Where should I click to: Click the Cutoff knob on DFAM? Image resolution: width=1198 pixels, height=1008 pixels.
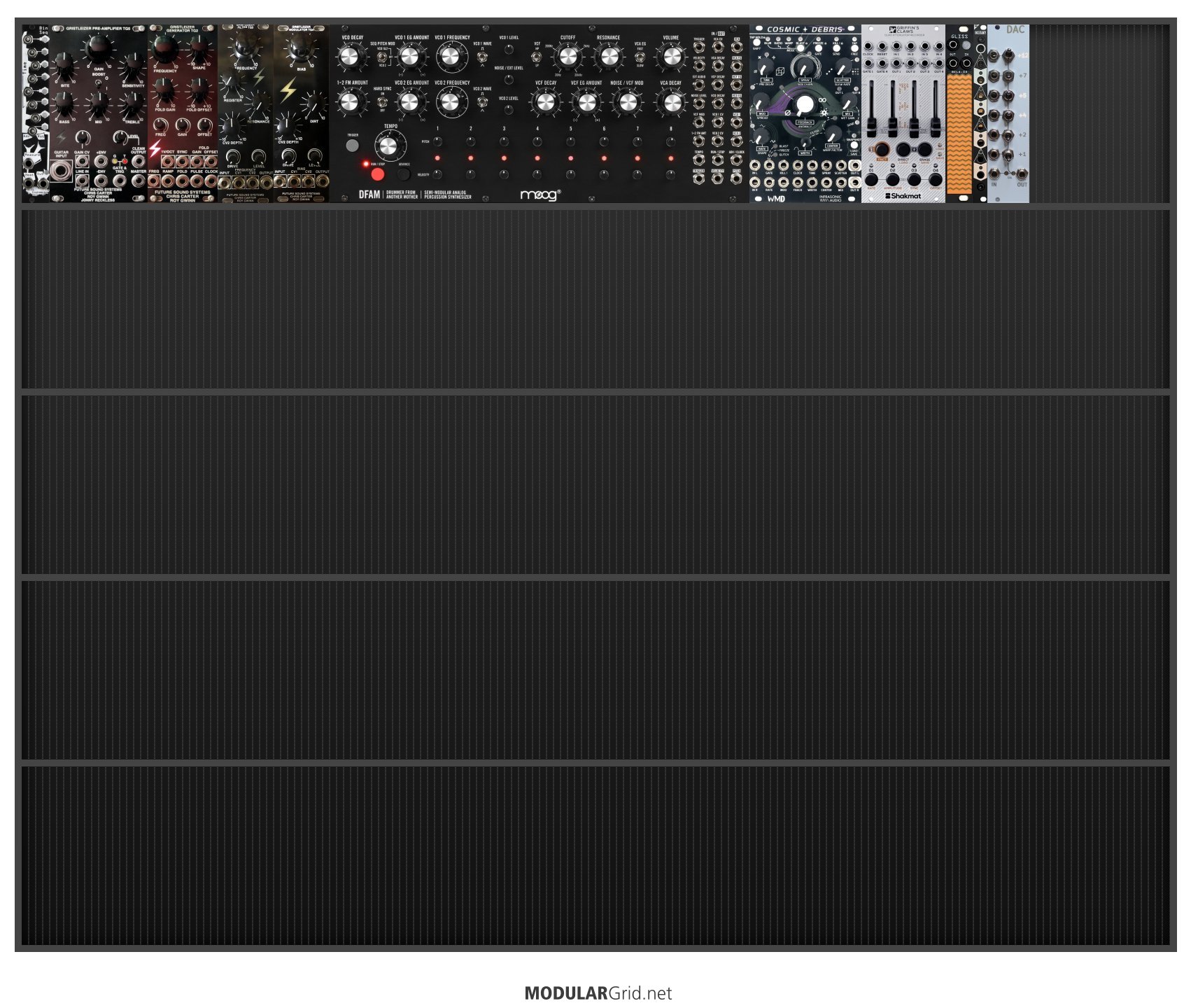[x=568, y=57]
